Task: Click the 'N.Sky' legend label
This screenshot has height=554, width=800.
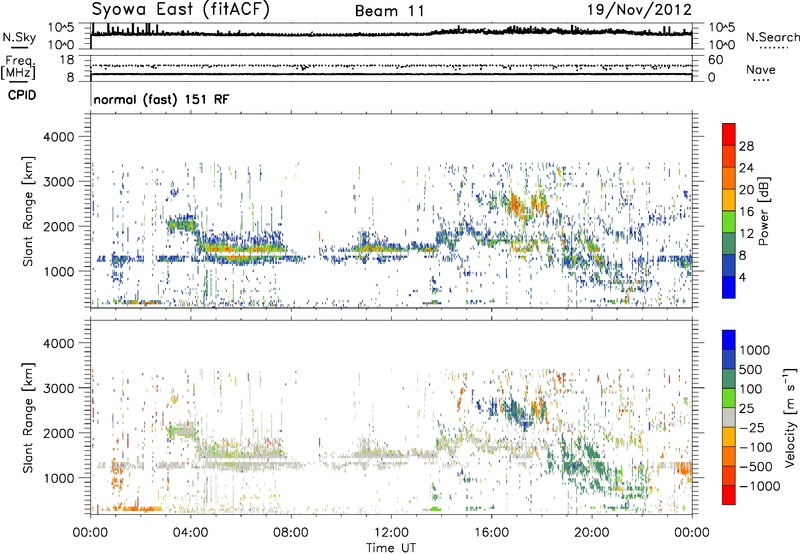Action: [19, 37]
